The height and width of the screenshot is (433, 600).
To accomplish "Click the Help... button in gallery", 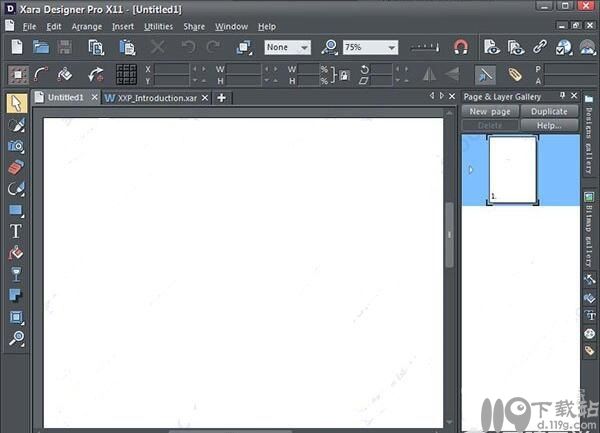I will point(549,125).
